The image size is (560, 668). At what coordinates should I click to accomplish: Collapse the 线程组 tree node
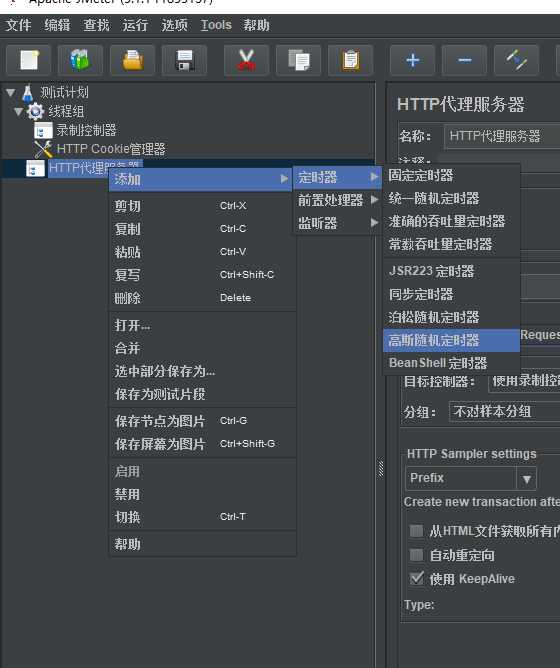[18, 111]
